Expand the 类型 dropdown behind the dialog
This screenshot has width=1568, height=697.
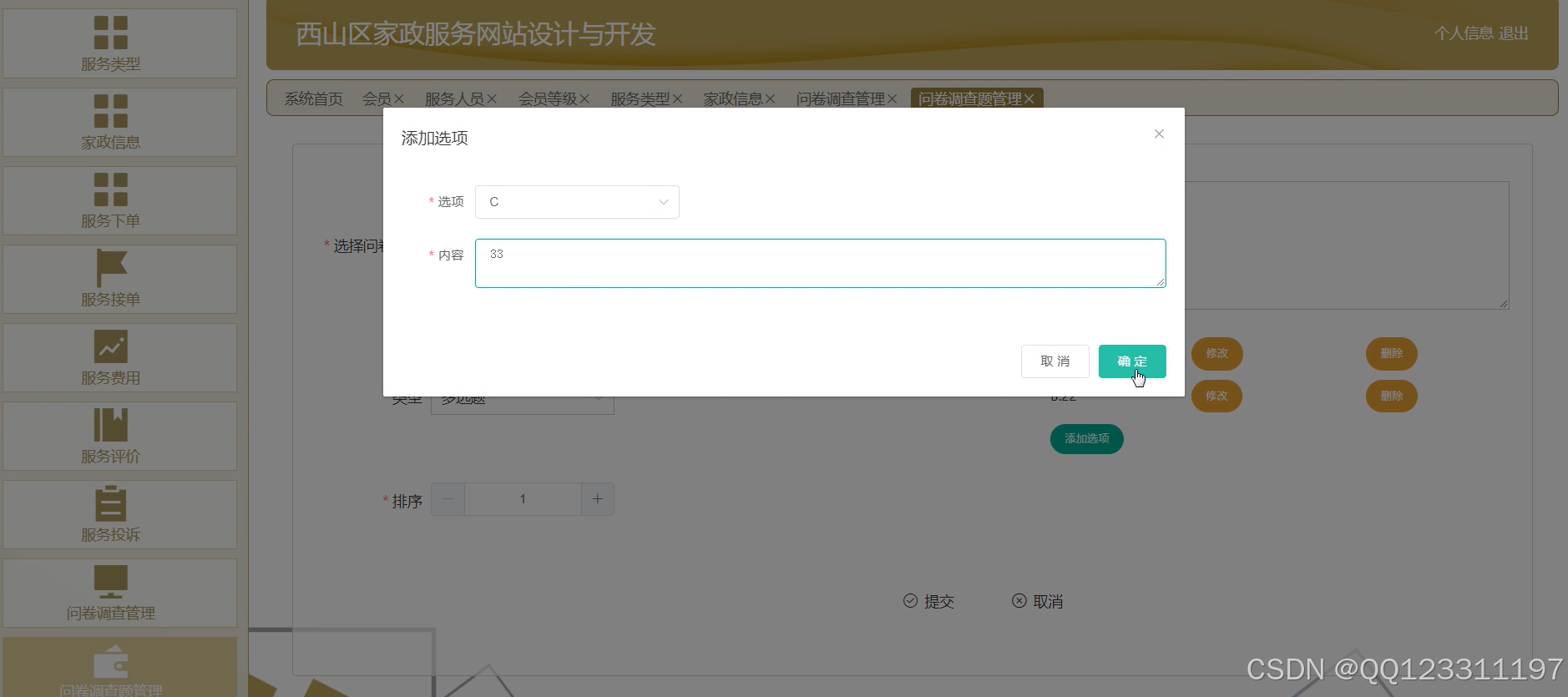click(523, 405)
